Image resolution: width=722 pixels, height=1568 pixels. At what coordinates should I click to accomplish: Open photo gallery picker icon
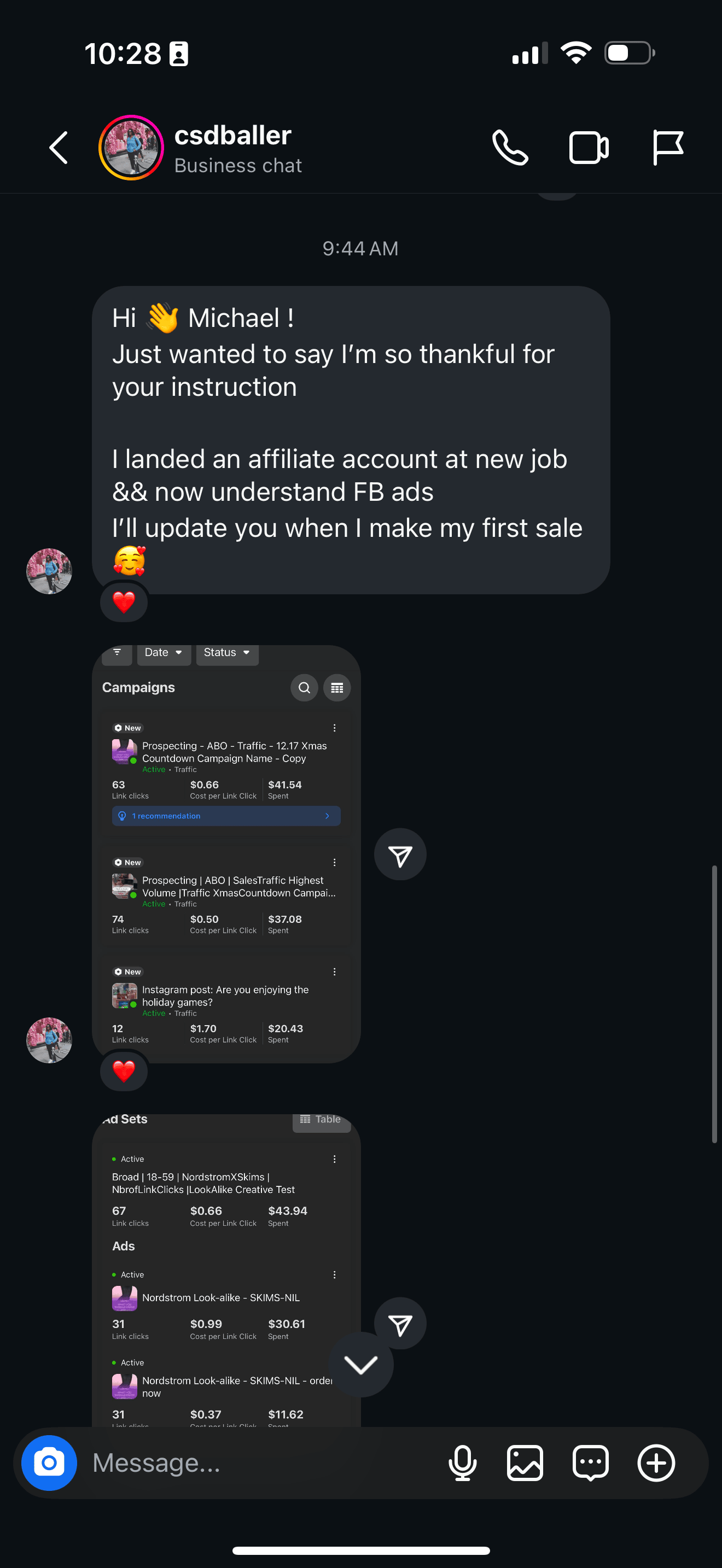tap(526, 1462)
